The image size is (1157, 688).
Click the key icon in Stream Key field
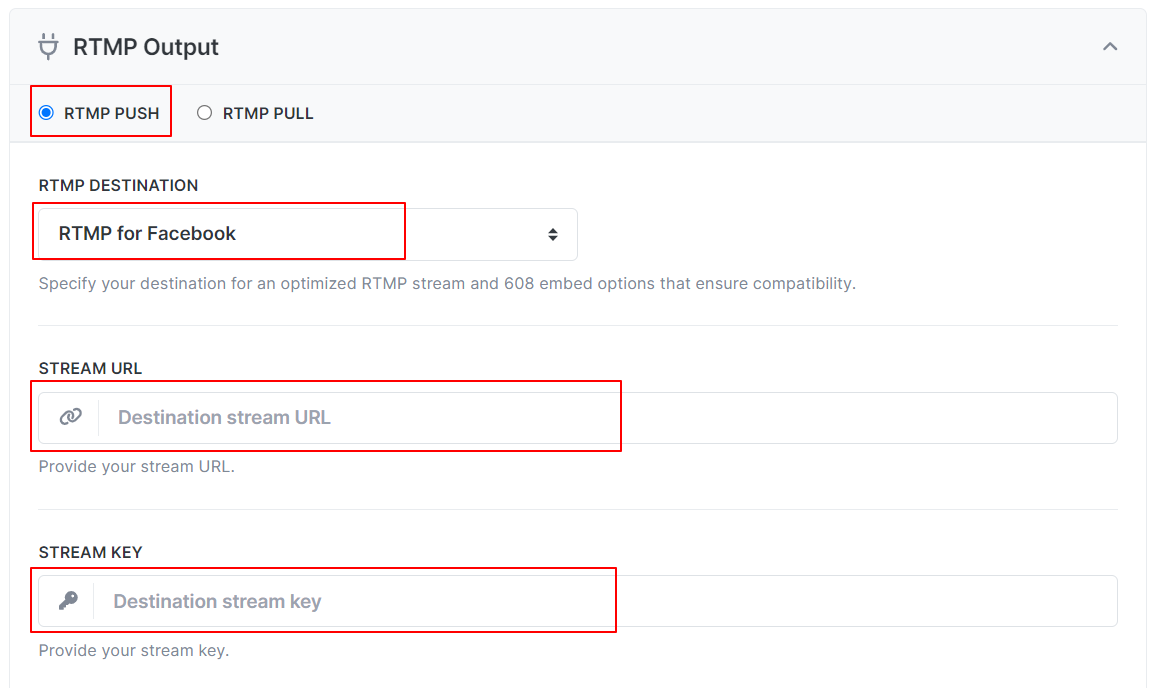click(69, 601)
